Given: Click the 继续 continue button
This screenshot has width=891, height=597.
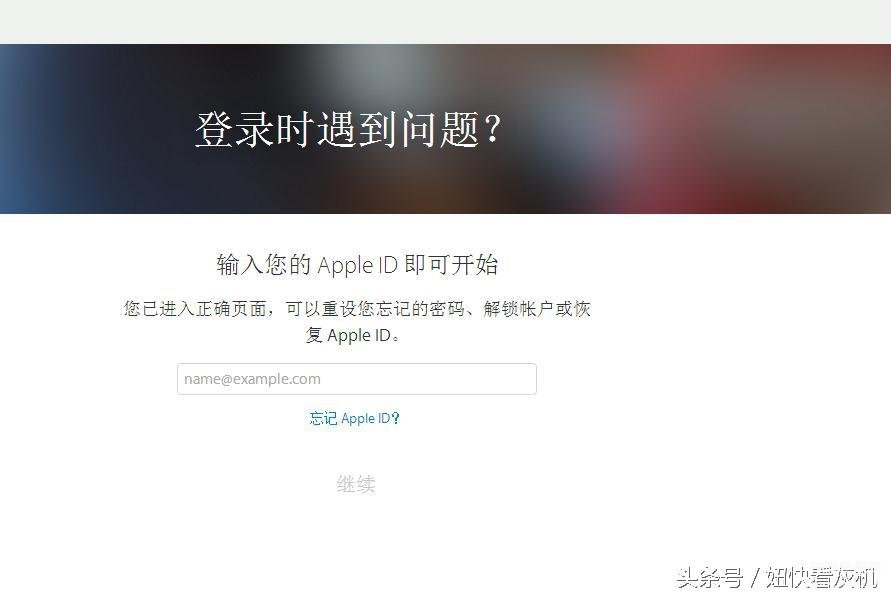Looking at the screenshot, I should (x=356, y=484).
